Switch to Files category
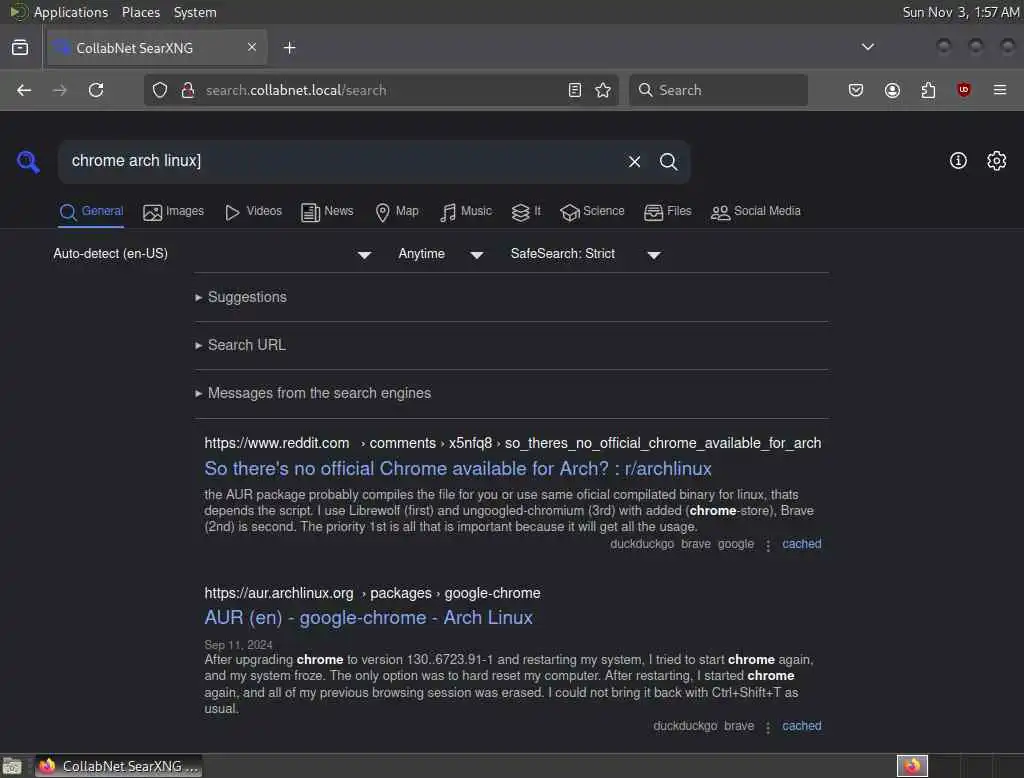 (667, 212)
